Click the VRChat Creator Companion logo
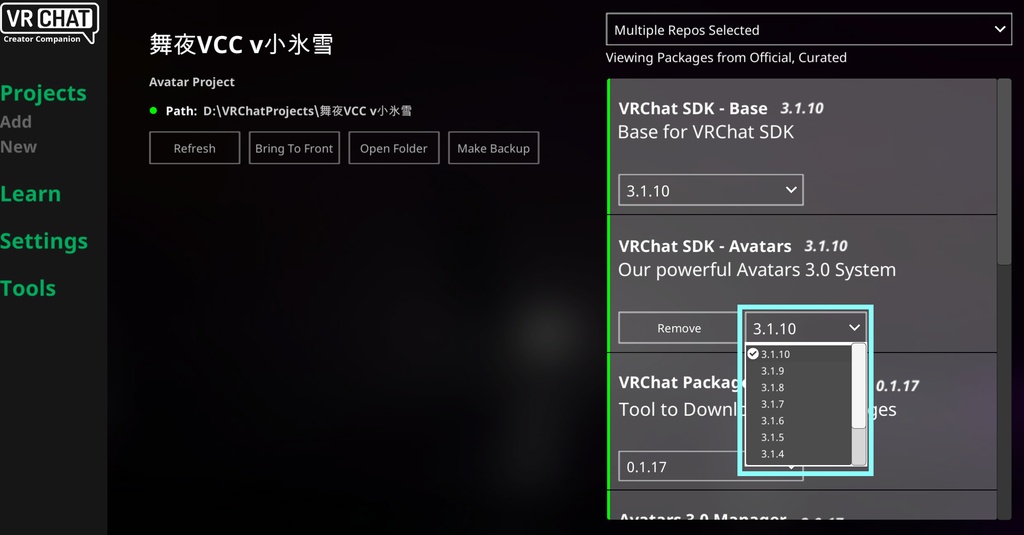The height and width of the screenshot is (535, 1024). (50, 24)
